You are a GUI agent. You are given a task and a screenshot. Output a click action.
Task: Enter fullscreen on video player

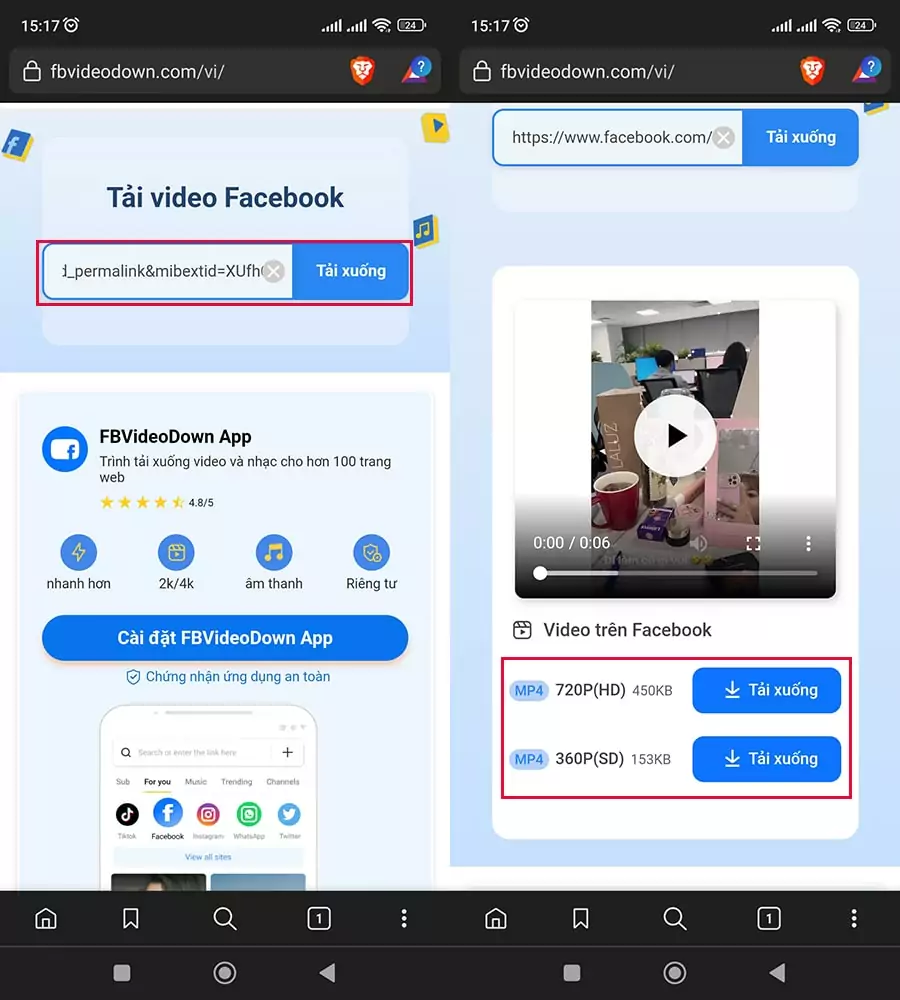753,543
